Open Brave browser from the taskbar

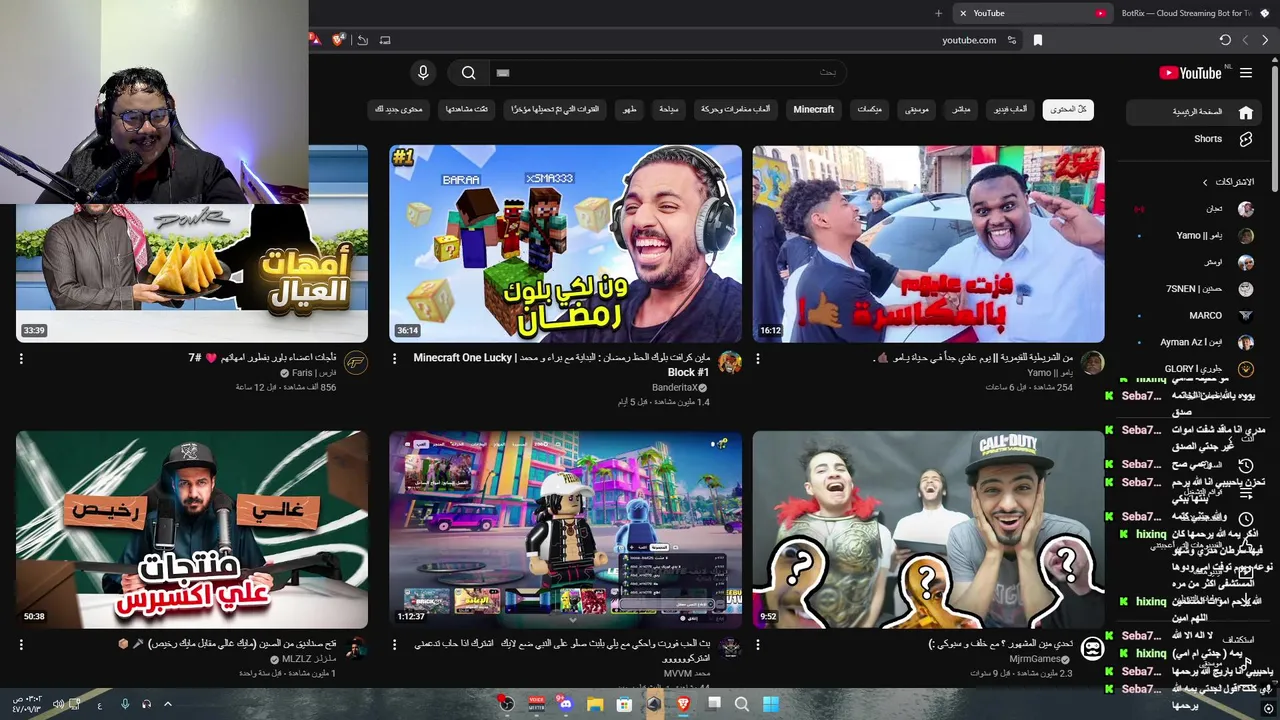click(684, 704)
